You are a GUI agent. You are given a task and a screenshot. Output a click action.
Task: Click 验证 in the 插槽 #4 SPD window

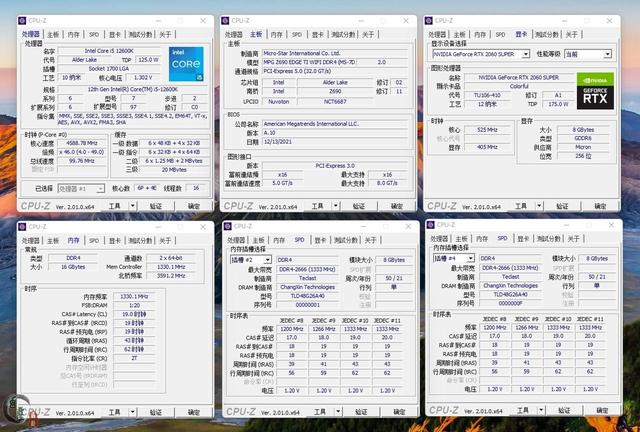click(564, 410)
